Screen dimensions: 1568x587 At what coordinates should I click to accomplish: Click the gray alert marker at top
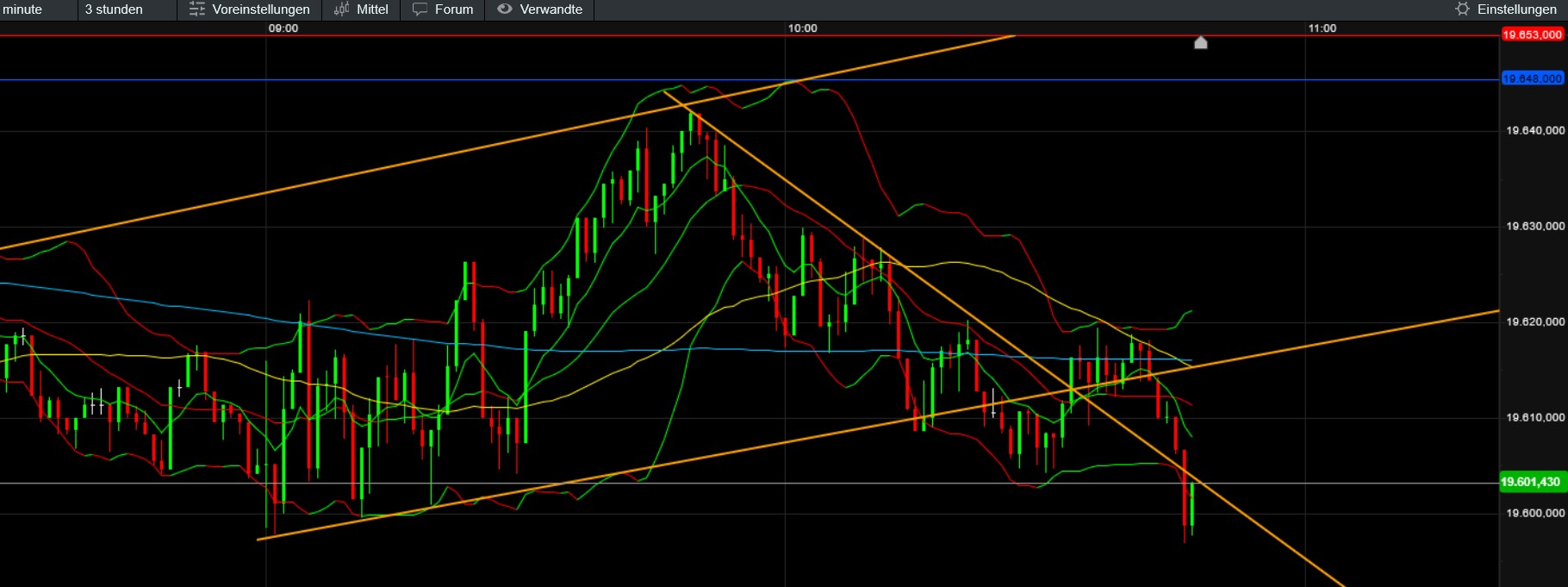[1200, 42]
